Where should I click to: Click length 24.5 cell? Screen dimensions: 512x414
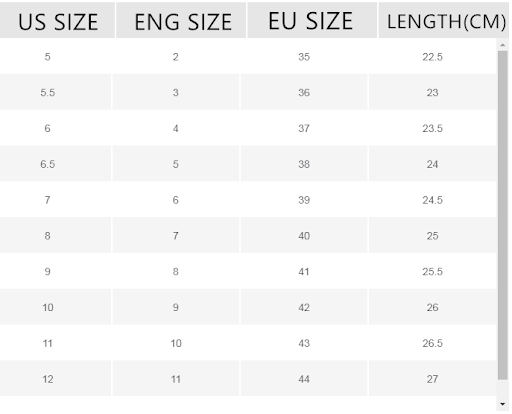click(x=432, y=200)
